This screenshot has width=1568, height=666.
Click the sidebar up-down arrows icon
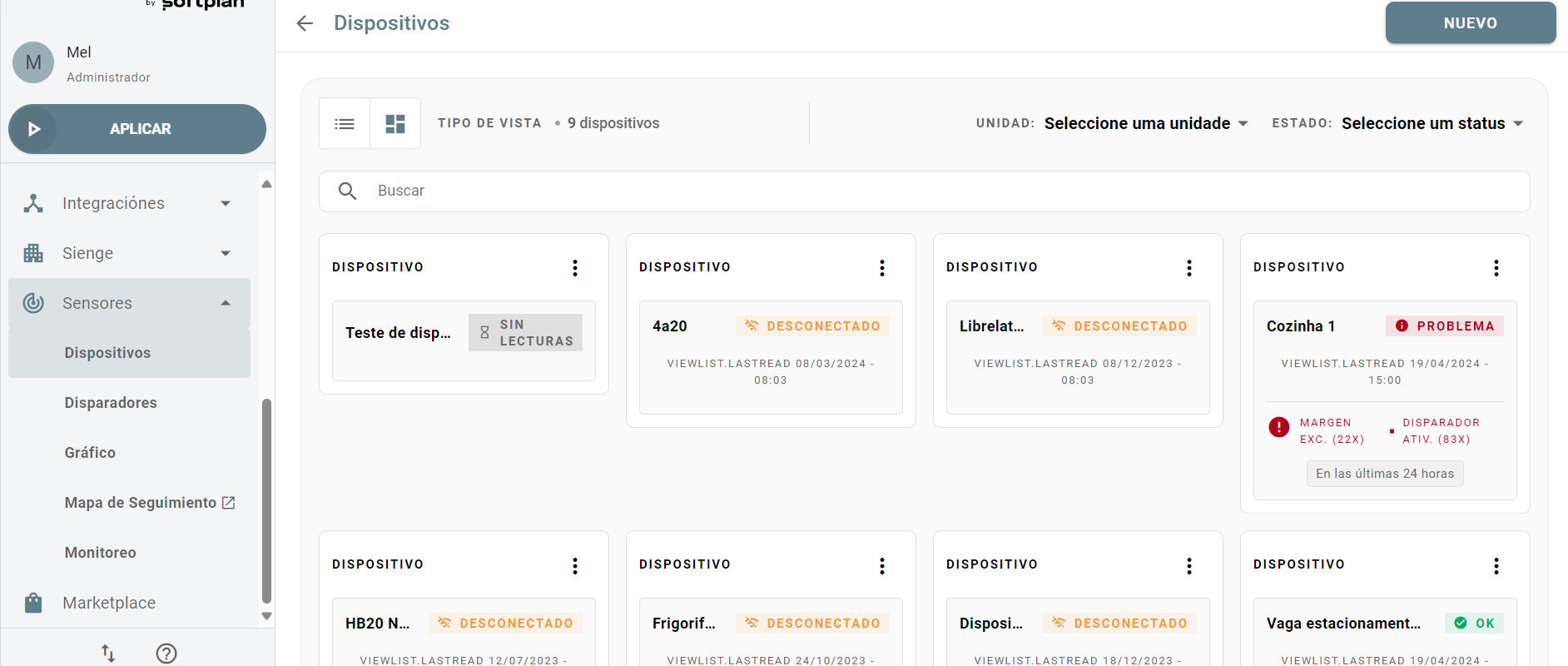(x=108, y=654)
